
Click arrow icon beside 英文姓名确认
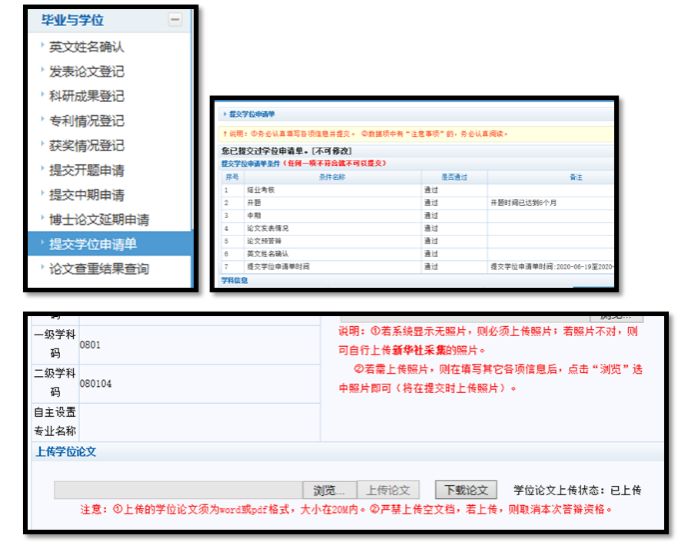pos(42,46)
